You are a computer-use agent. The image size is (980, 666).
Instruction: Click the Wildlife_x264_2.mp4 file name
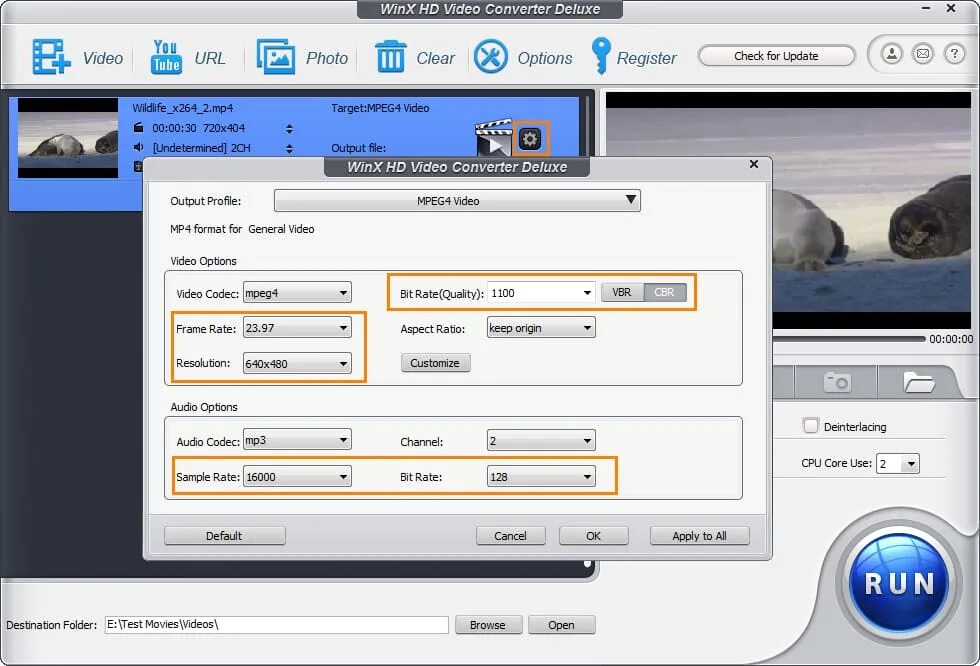(x=182, y=108)
